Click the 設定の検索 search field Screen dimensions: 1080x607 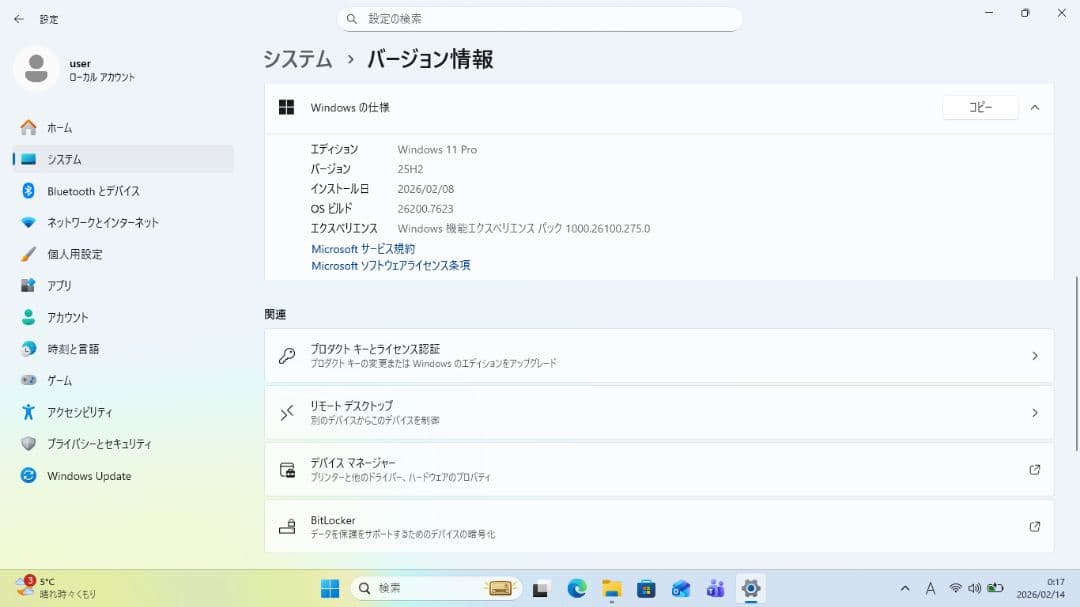540,19
